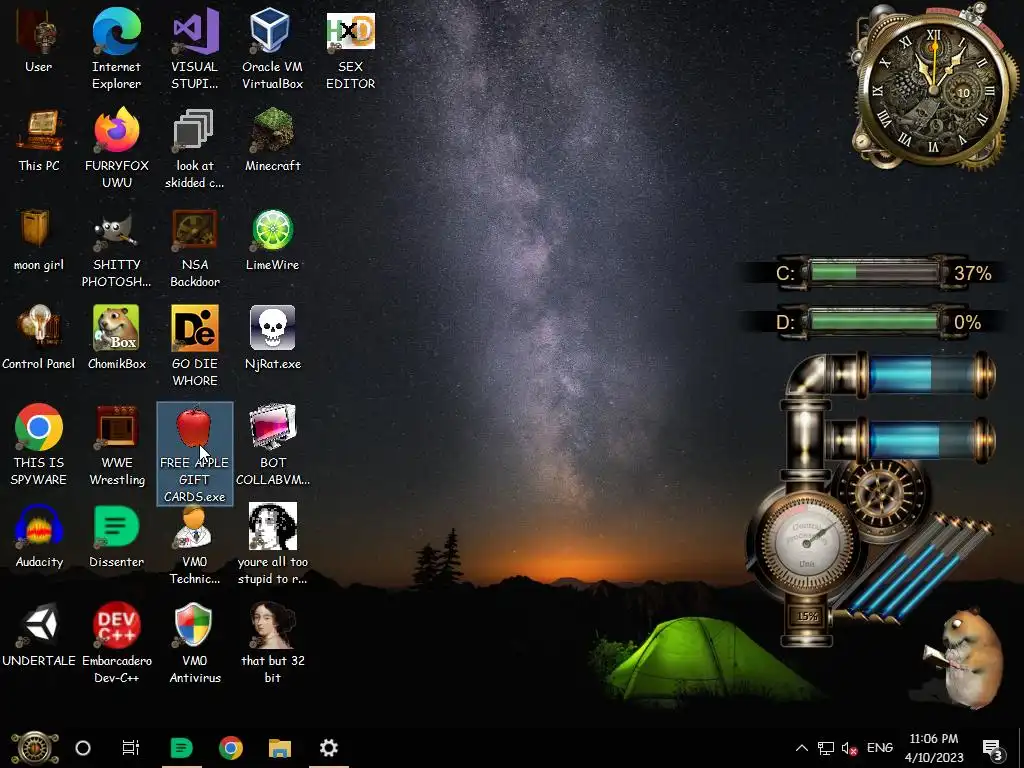
Task: Open the VISUAL STUPI... shortcut
Action: pyautogui.click(x=195, y=49)
